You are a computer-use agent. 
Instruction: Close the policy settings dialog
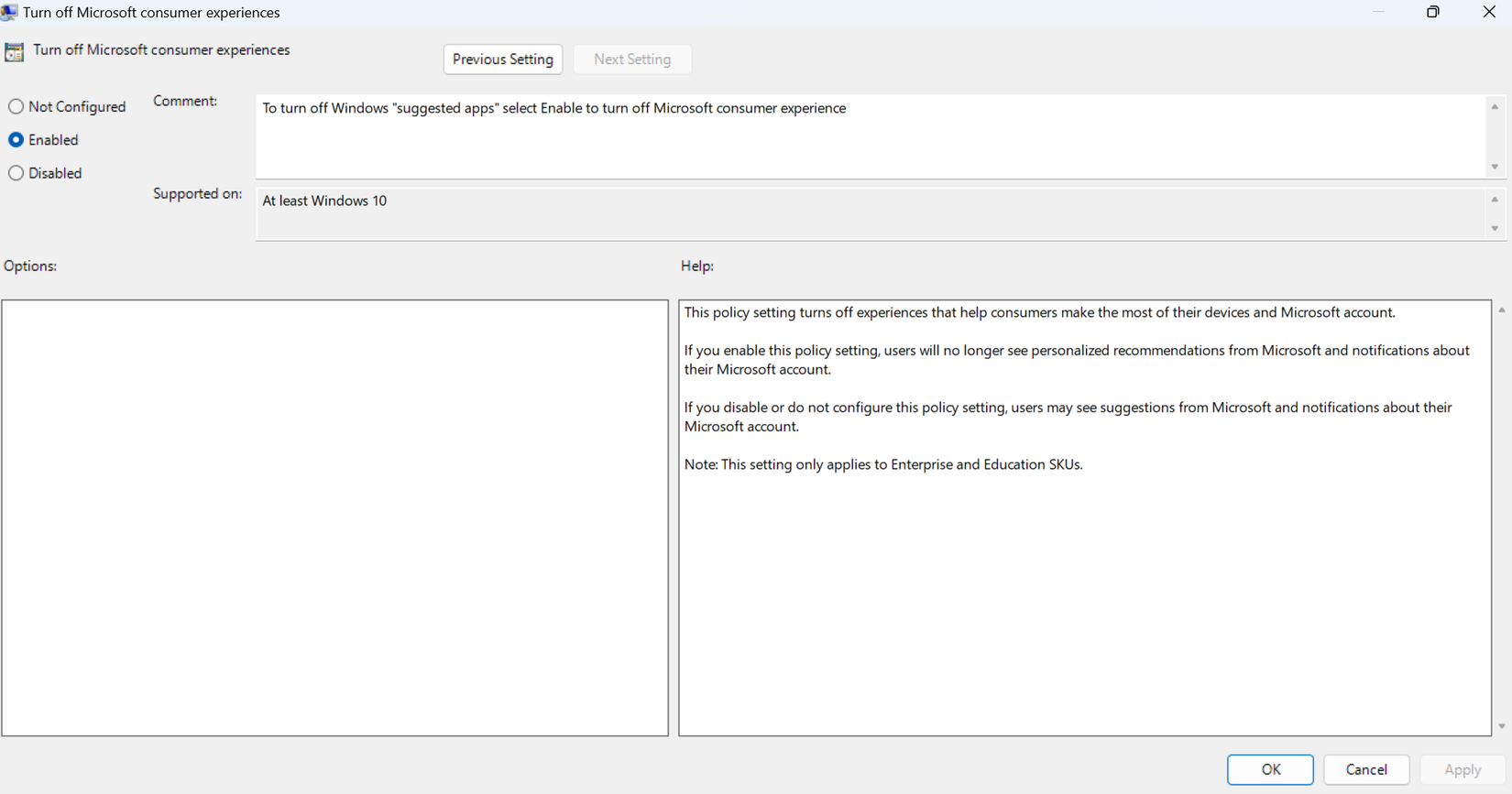coord(1489,12)
